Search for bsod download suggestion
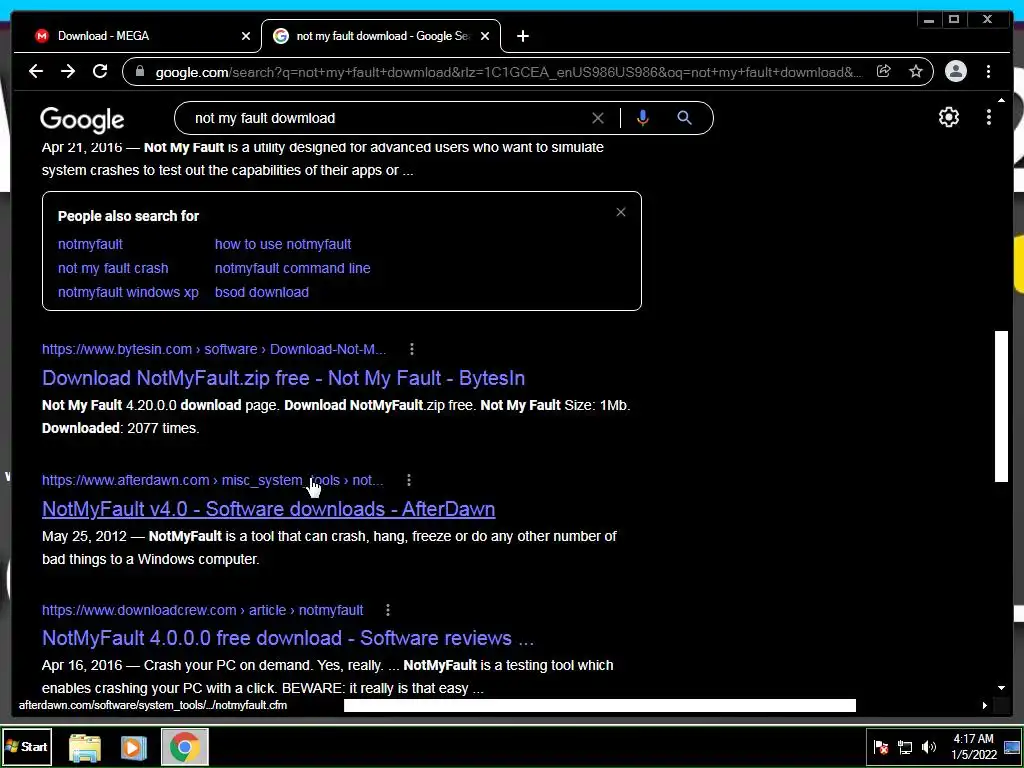This screenshot has width=1024, height=768. (x=262, y=293)
